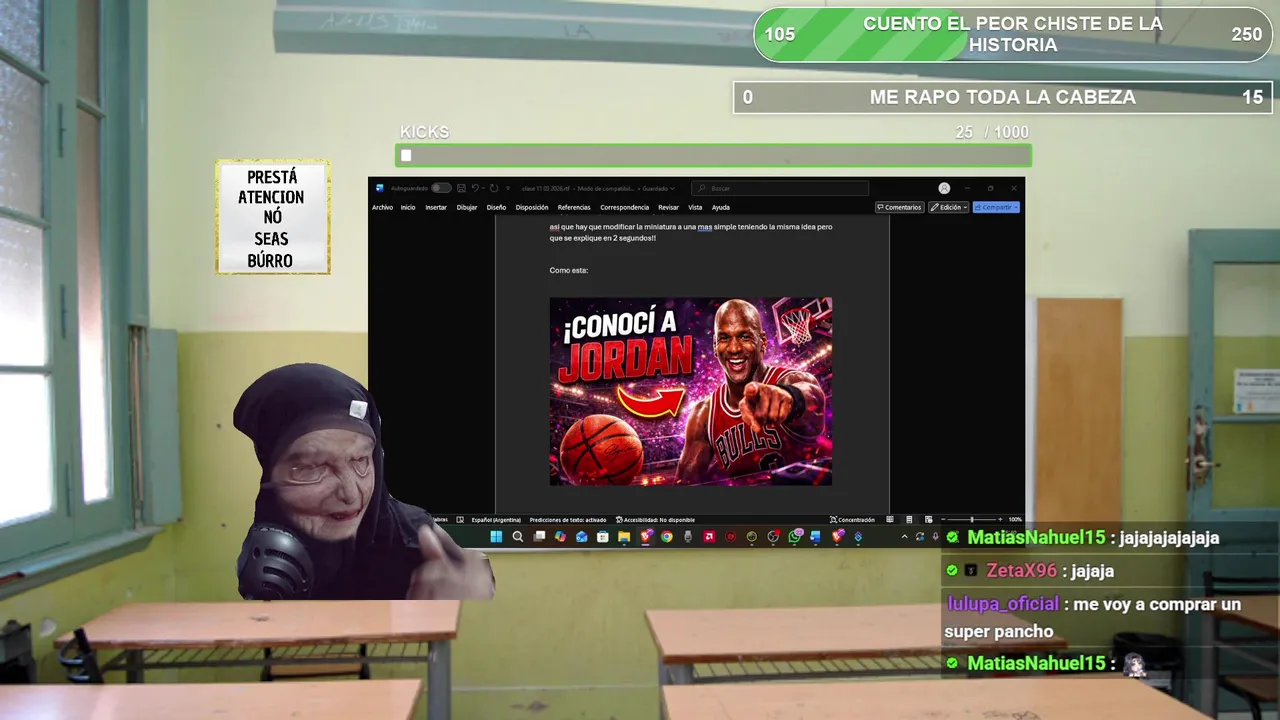Open Customize Quick Access Toolbar dropdown
This screenshot has height=720, width=1280.
pyautogui.click(x=508, y=188)
